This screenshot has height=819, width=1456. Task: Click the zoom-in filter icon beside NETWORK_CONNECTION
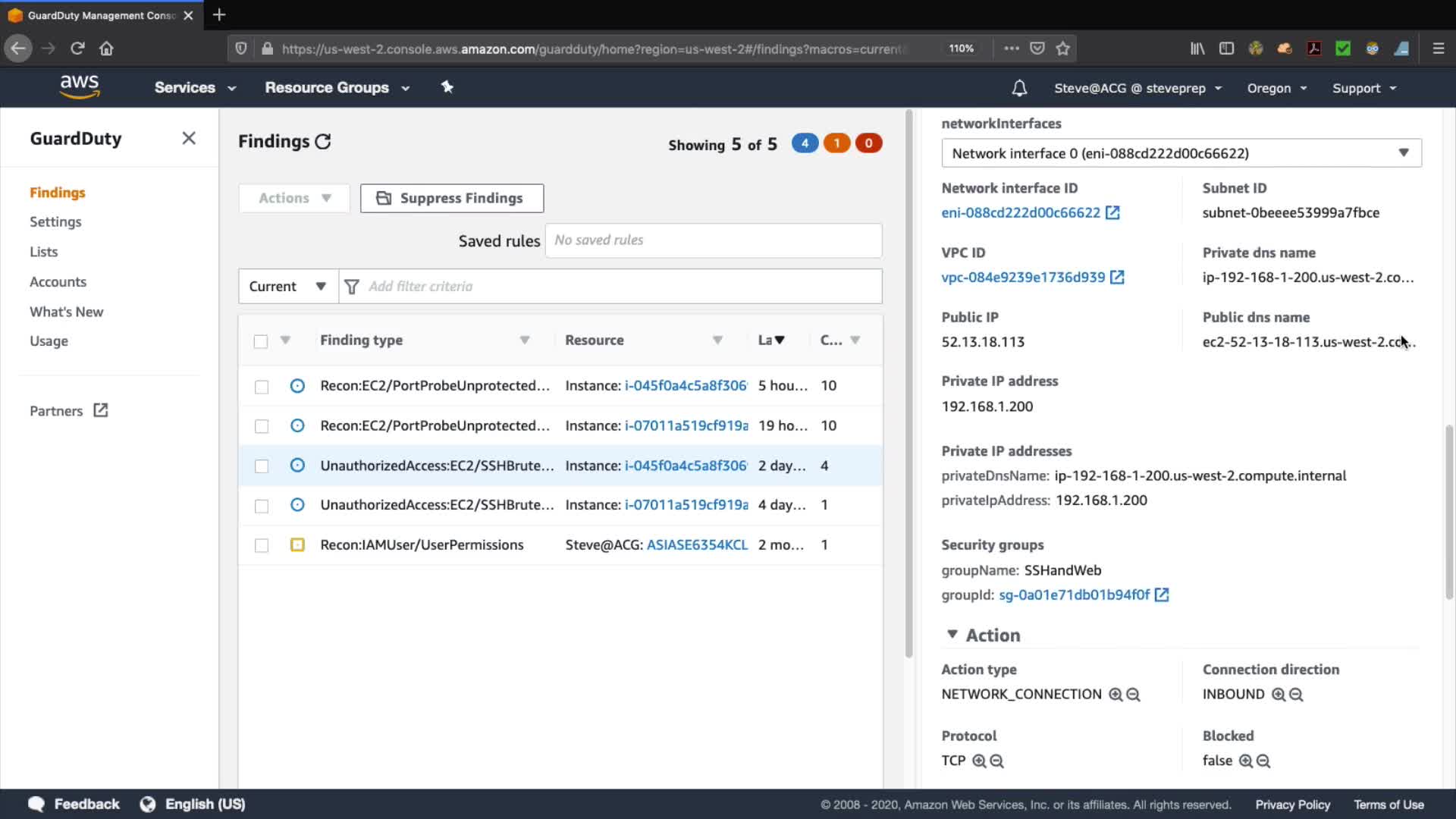tap(1116, 695)
